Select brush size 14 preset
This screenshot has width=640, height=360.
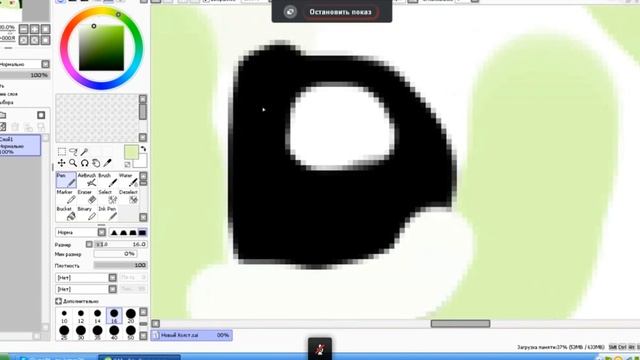click(97, 316)
